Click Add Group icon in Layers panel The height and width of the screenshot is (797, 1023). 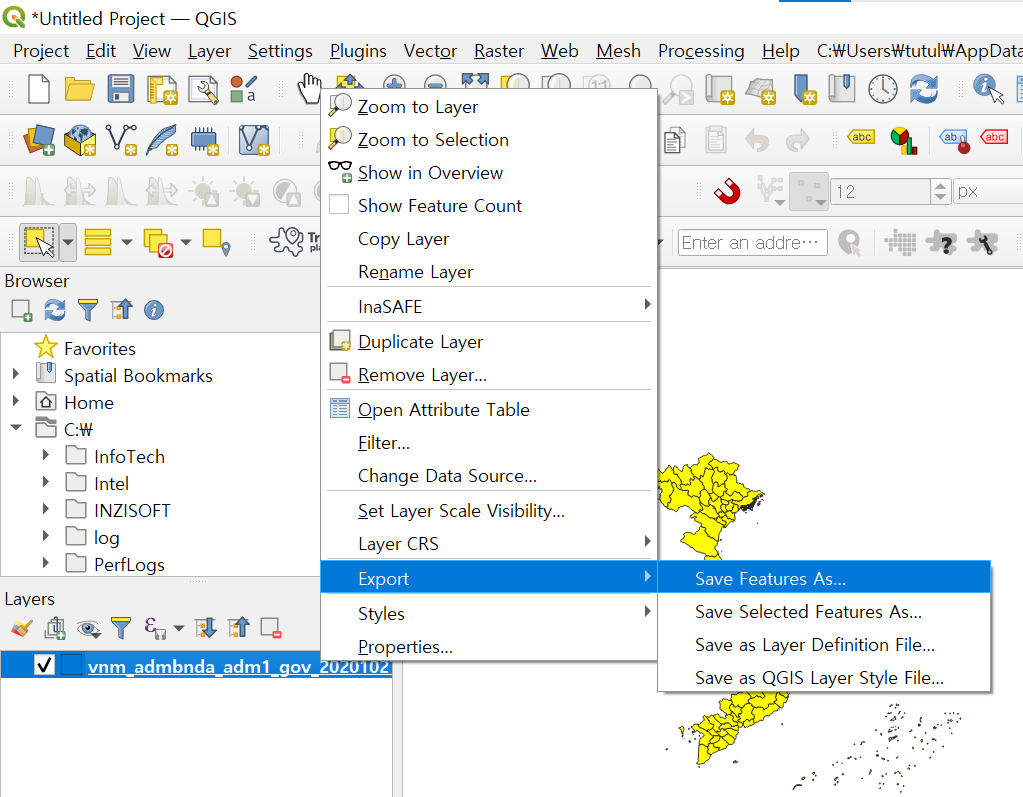tap(55, 628)
